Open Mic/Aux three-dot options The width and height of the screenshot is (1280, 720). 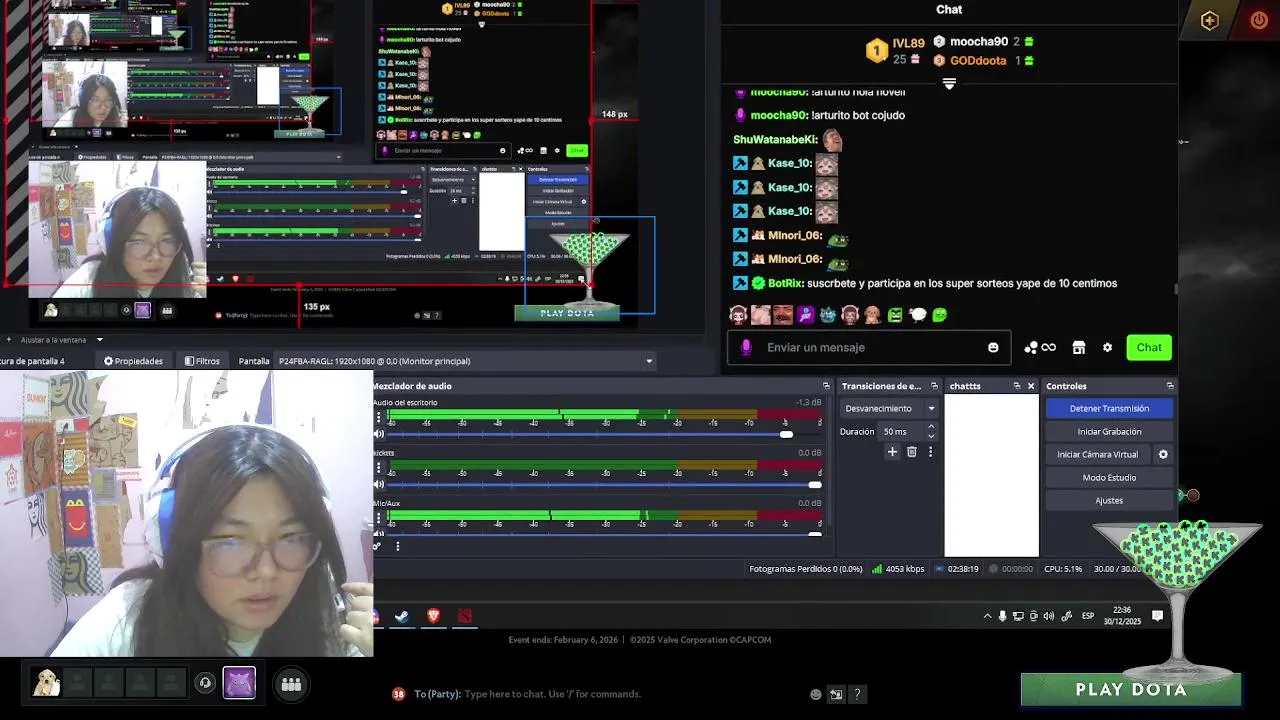[x=378, y=518]
